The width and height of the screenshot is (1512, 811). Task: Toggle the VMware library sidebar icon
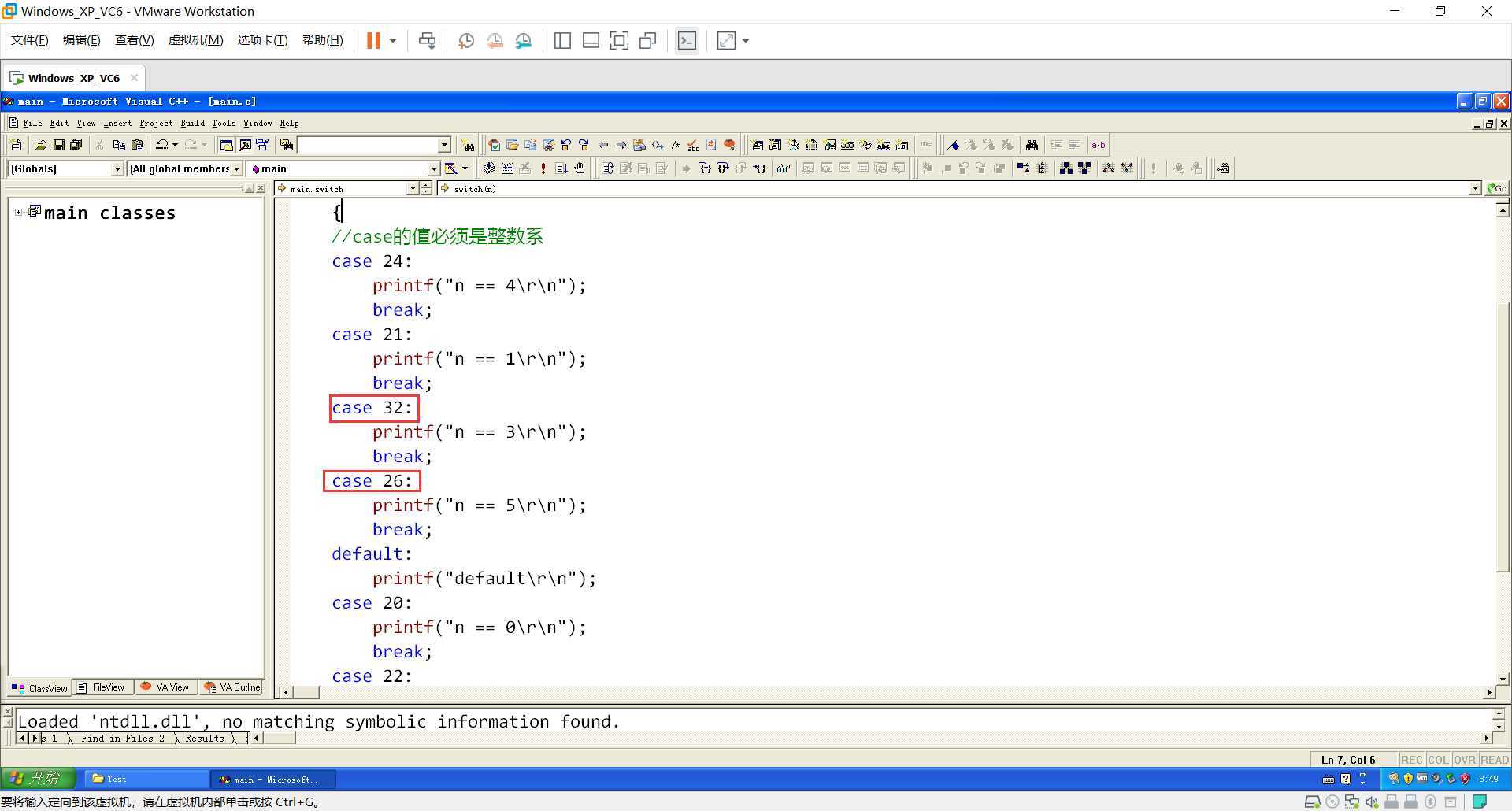562,41
